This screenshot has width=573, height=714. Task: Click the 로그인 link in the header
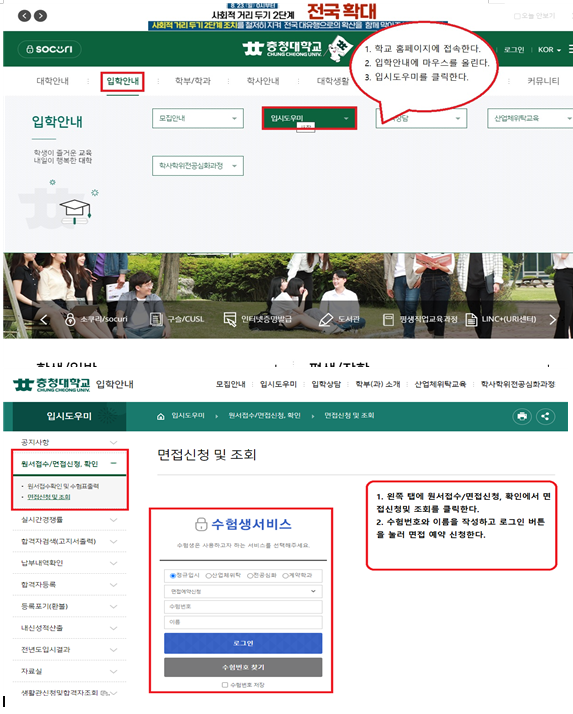point(514,50)
